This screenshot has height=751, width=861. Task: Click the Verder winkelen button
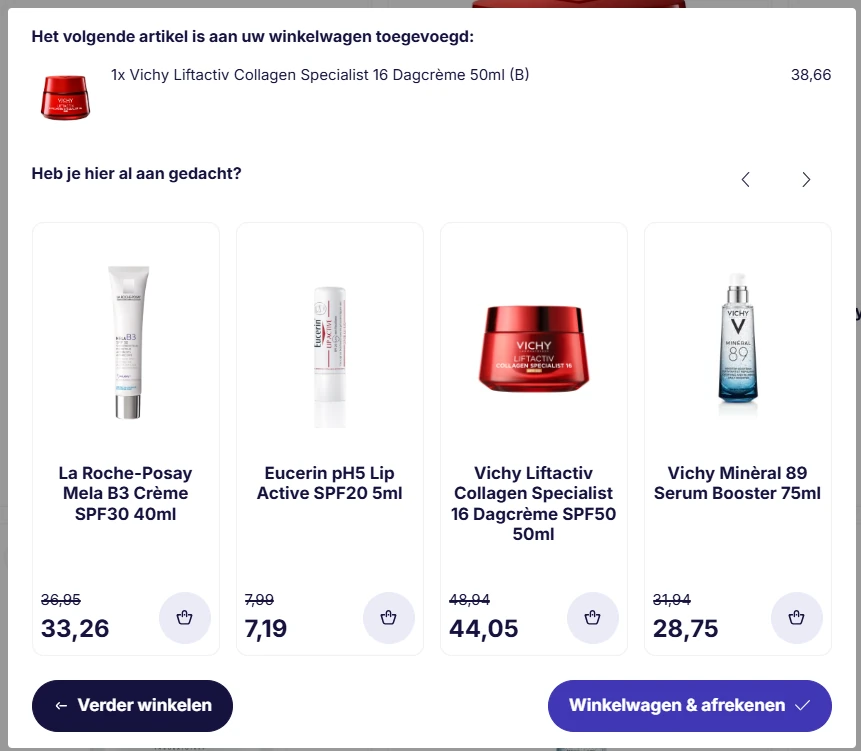[132, 705]
